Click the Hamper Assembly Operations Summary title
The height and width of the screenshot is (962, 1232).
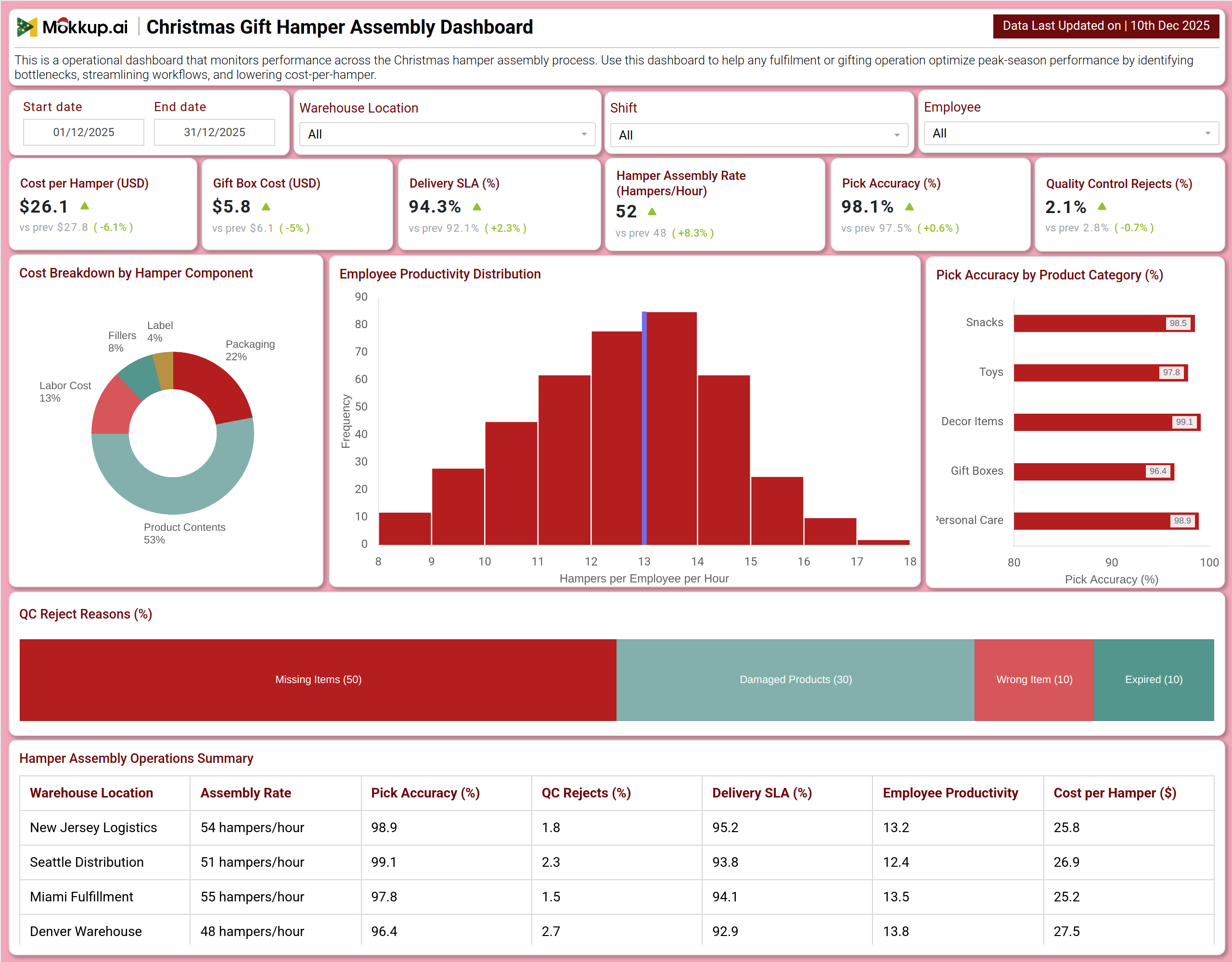point(136,759)
